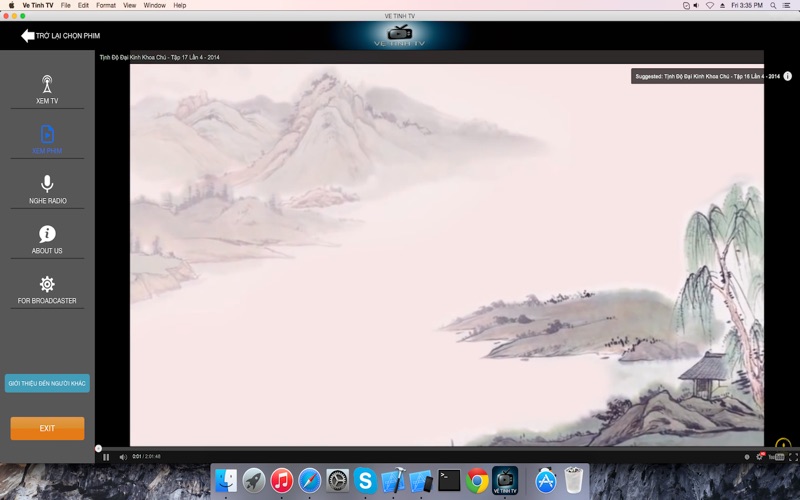Viewport: 800px width, 500px height.
Task: Toggle fullscreen video mode
Action: click(793, 457)
